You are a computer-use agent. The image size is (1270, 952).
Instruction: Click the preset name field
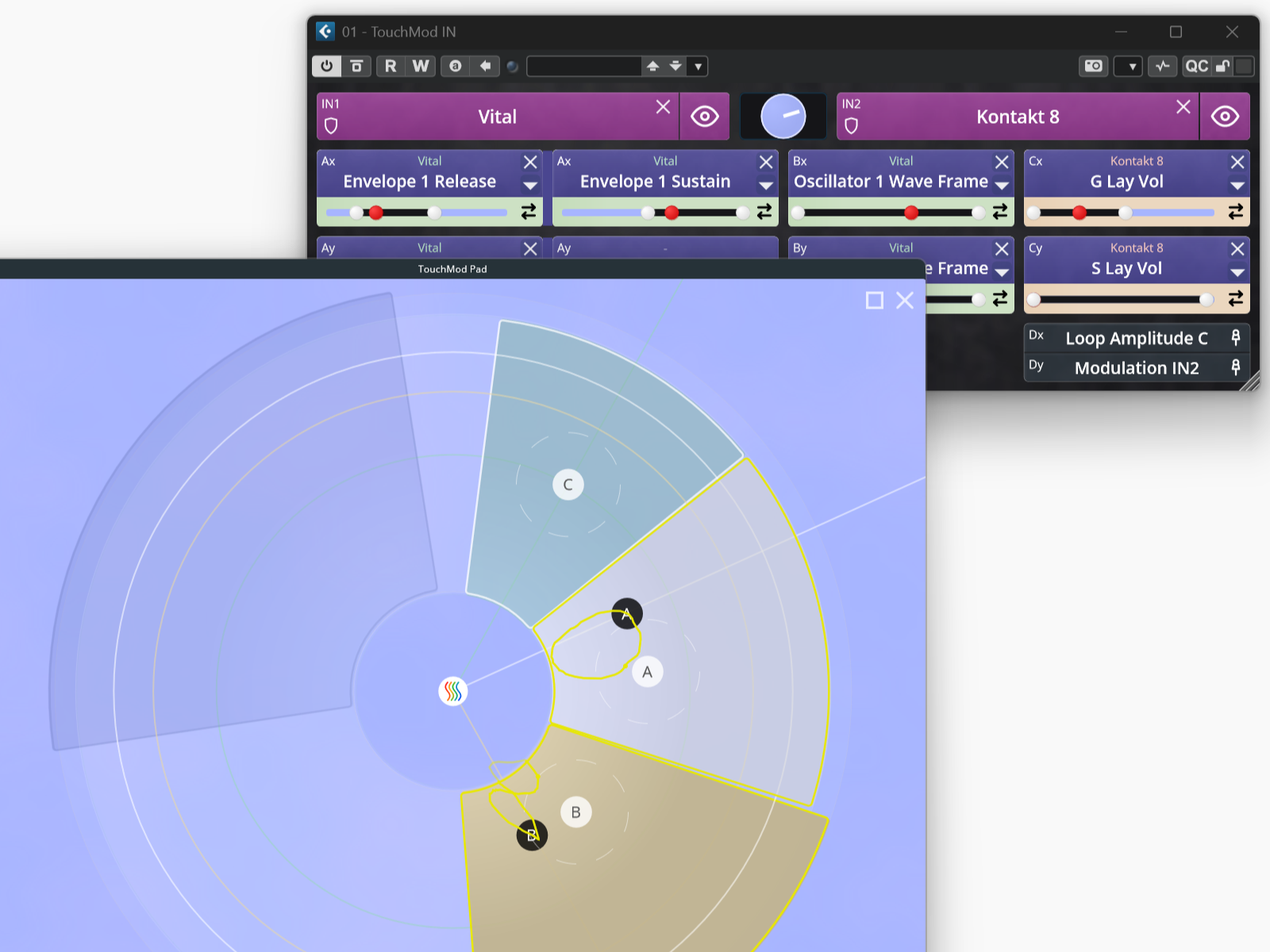click(x=584, y=66)
